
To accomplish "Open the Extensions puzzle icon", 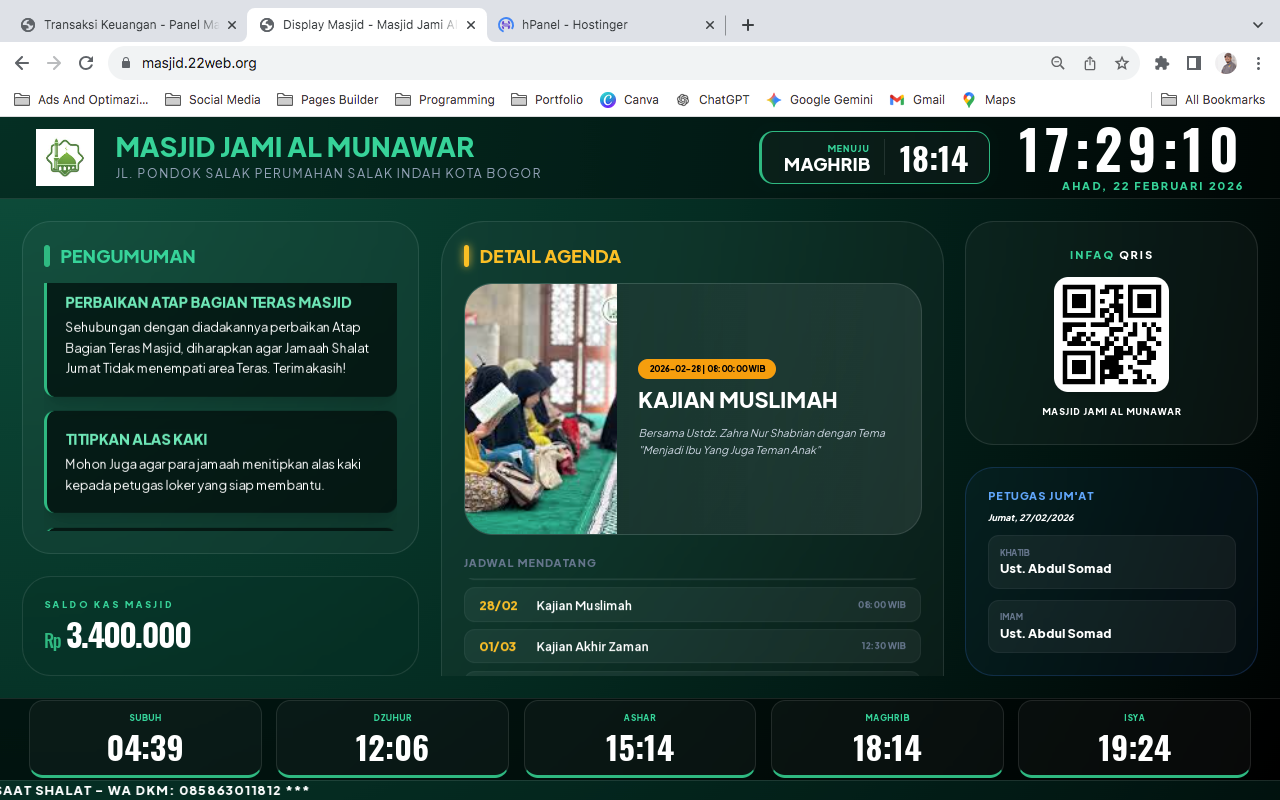I will pyautogui.click(x=1161, y=63).
